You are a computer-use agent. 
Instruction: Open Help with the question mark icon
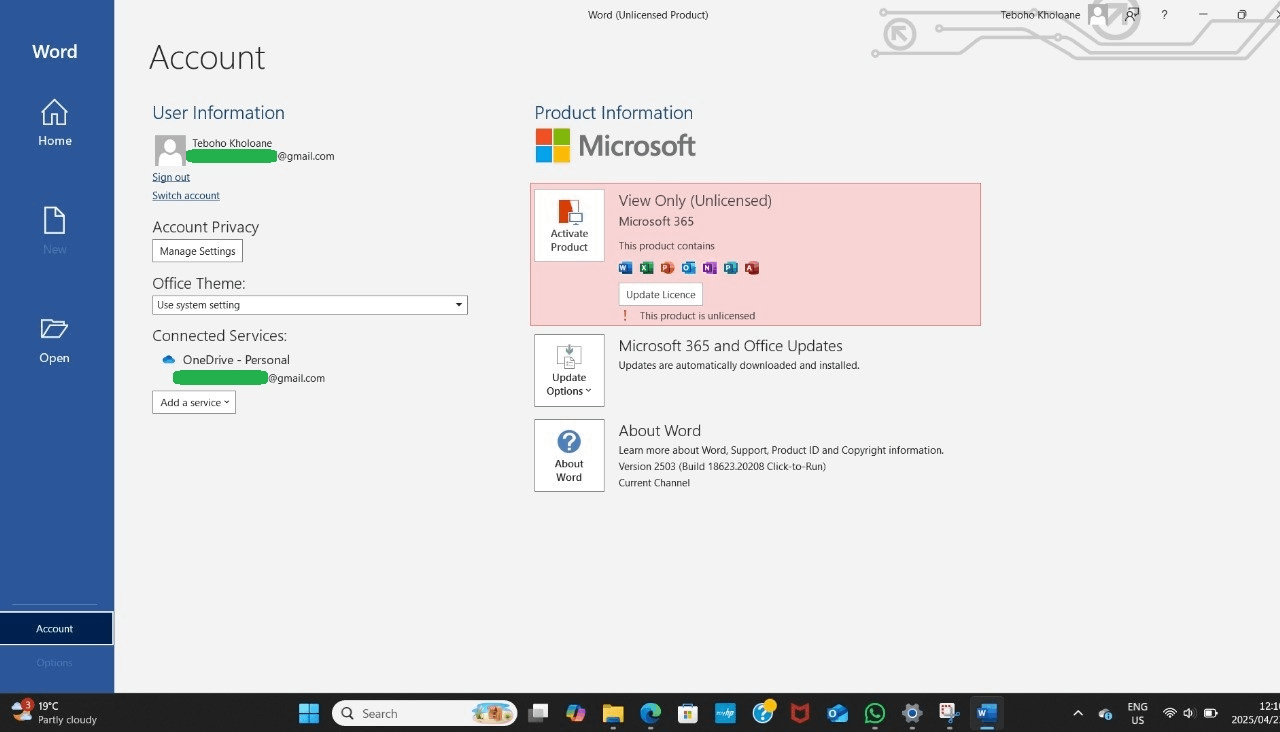click(1164, 15)
